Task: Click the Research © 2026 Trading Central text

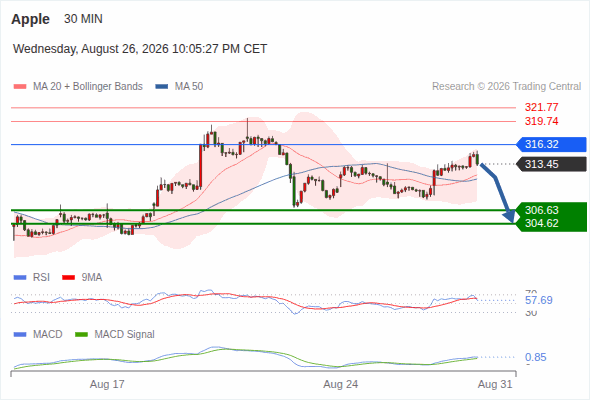Action: 506,87
